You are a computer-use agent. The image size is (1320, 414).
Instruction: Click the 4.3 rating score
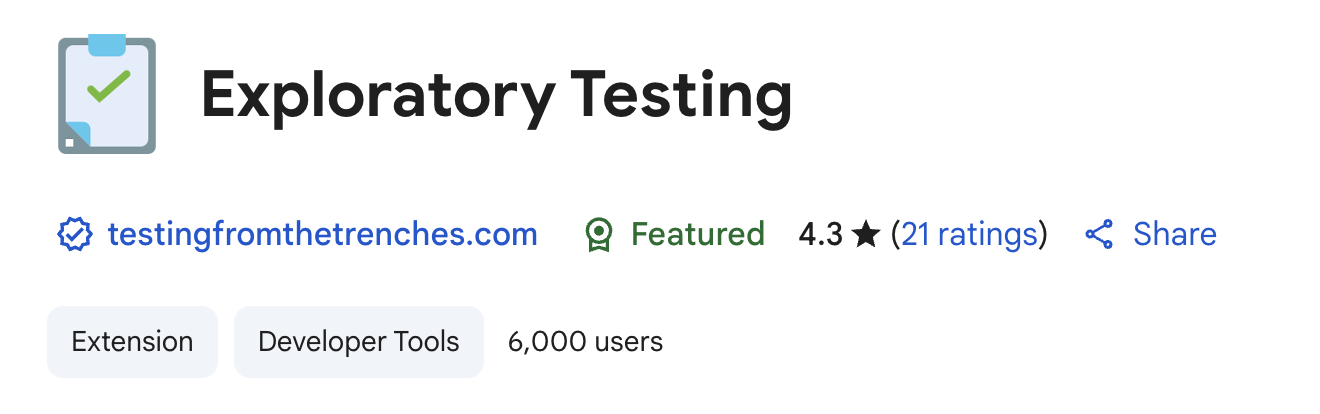[820, 235]
